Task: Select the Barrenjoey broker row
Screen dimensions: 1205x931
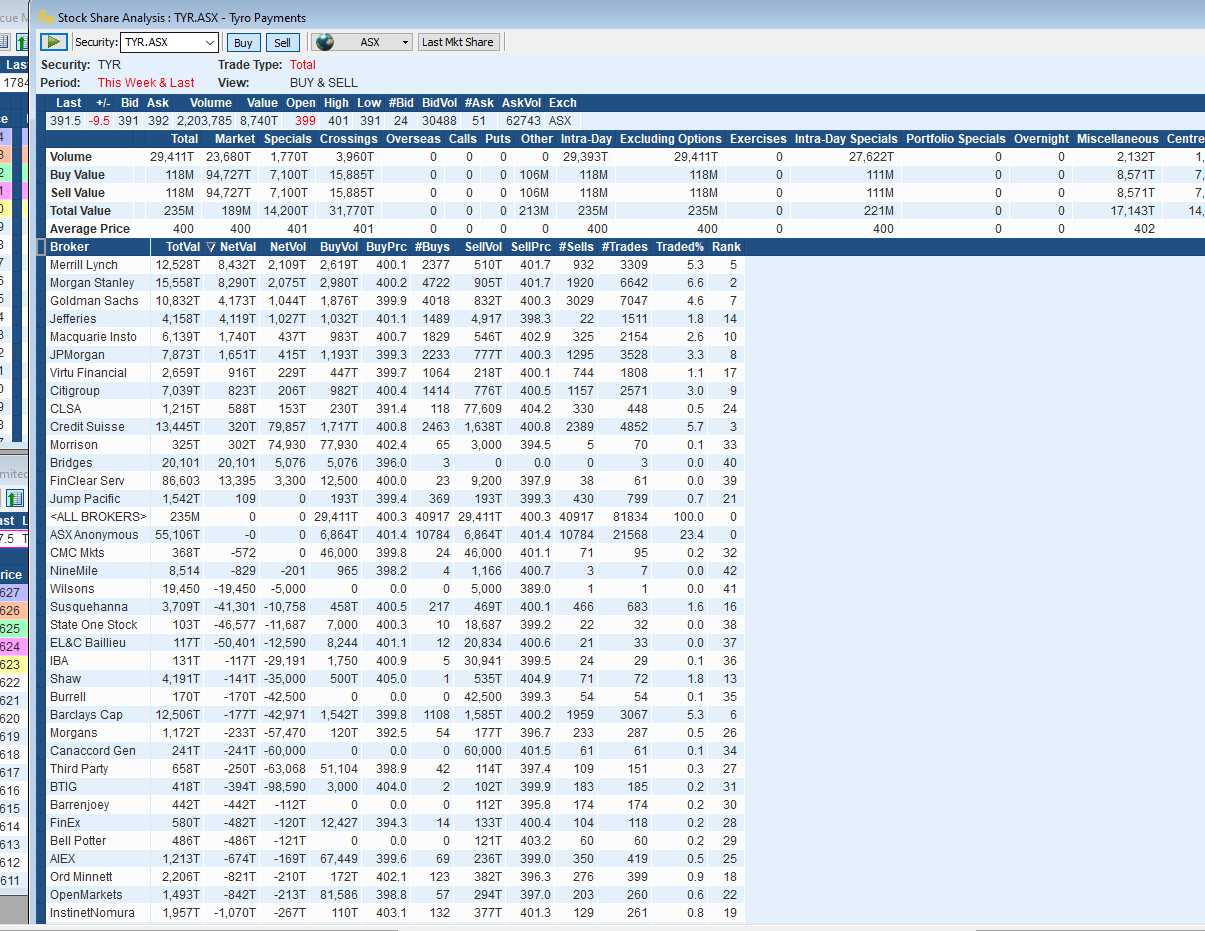Action: pos(395,805)
